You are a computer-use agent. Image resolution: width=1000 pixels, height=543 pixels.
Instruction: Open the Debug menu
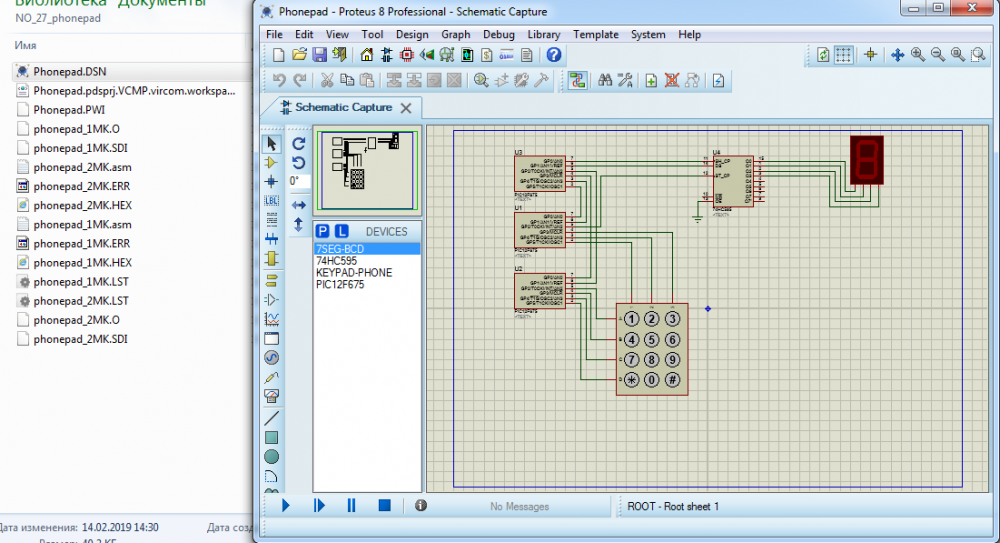tap(499, 34)
